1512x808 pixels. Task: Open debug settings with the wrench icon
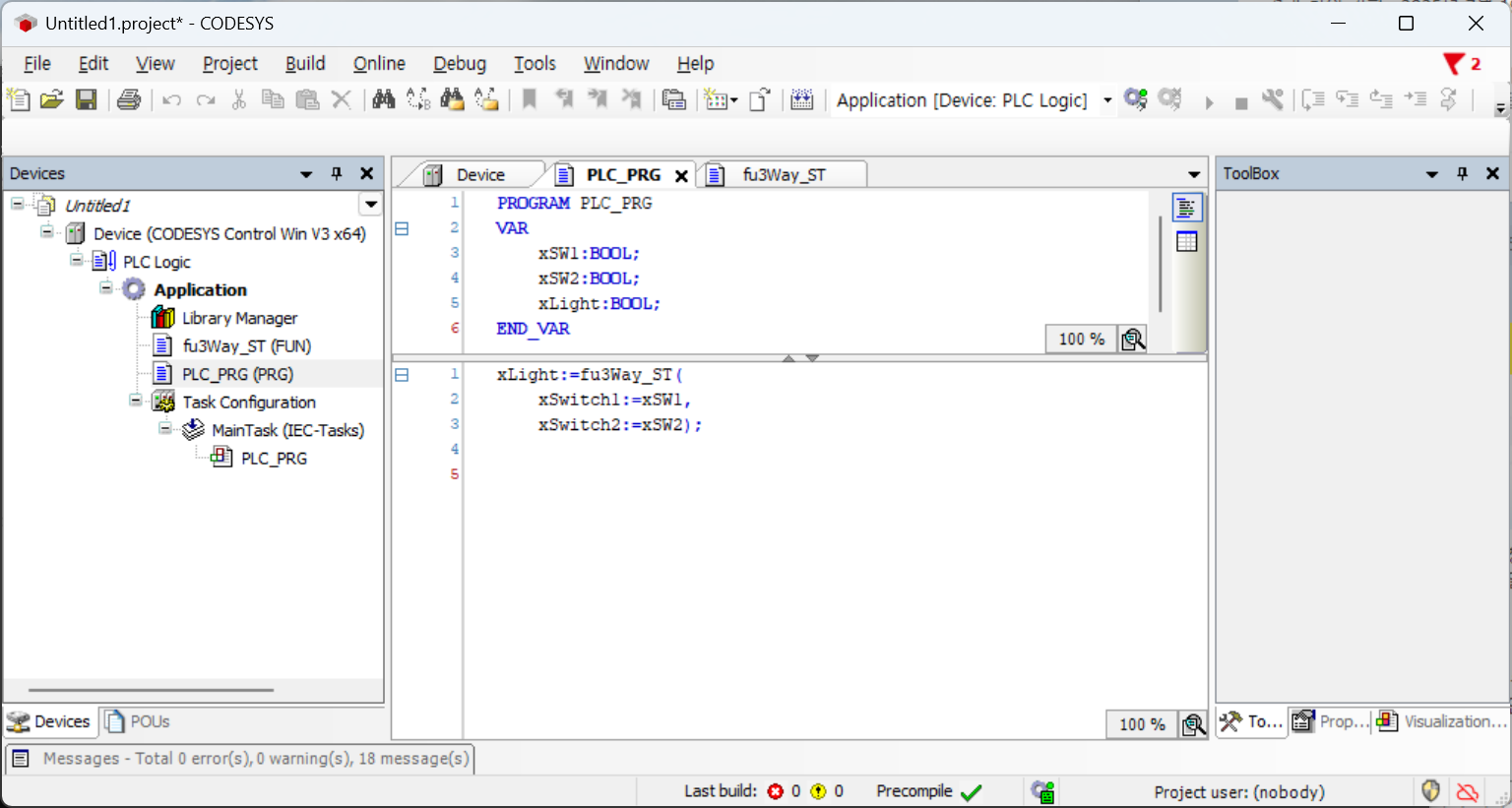point(1273,99)
